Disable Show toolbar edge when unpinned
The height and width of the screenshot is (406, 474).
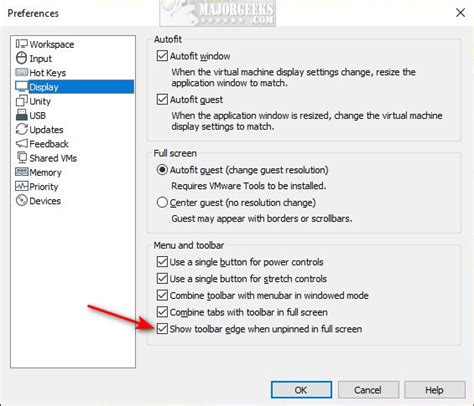click(x=162, y=329)
